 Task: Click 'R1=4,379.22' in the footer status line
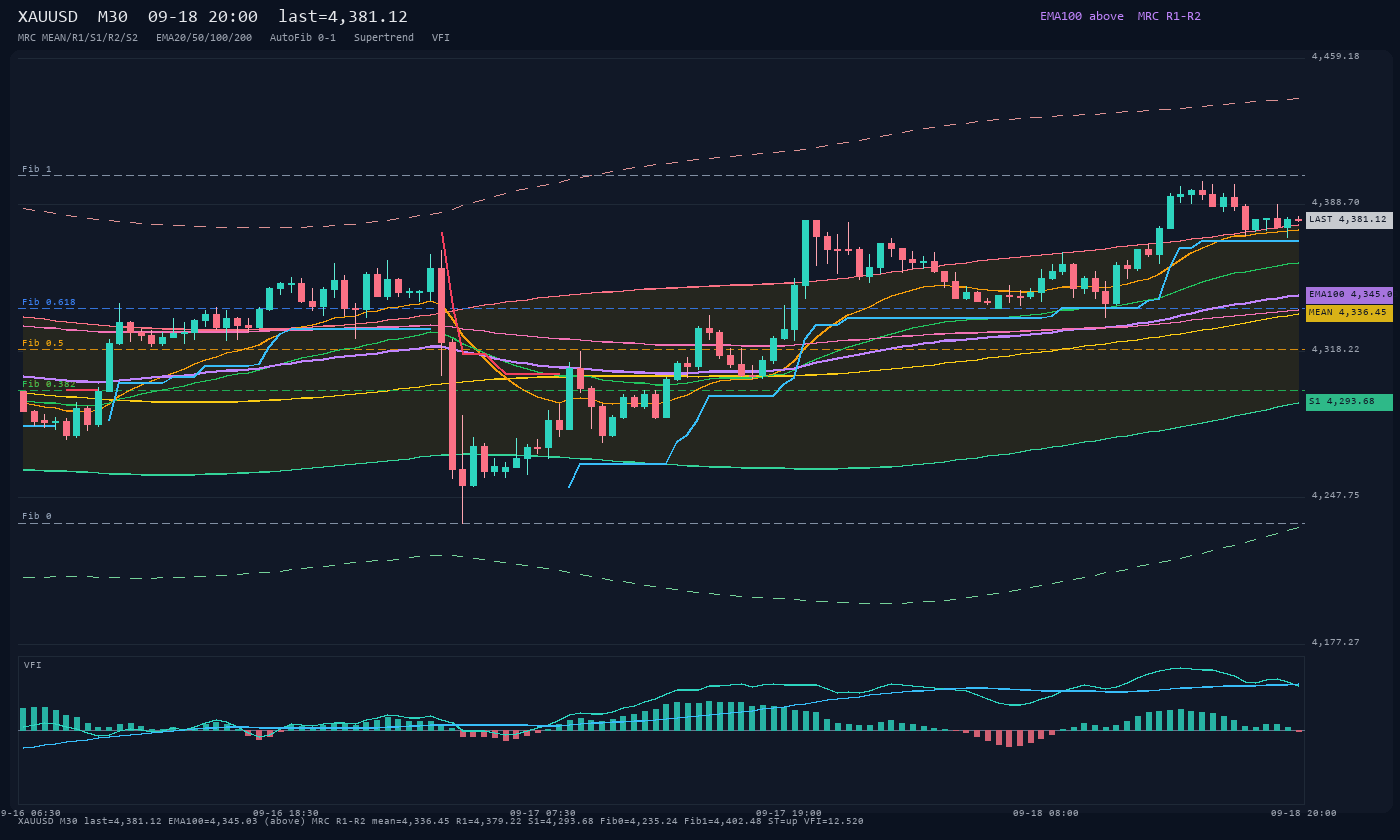487,821
